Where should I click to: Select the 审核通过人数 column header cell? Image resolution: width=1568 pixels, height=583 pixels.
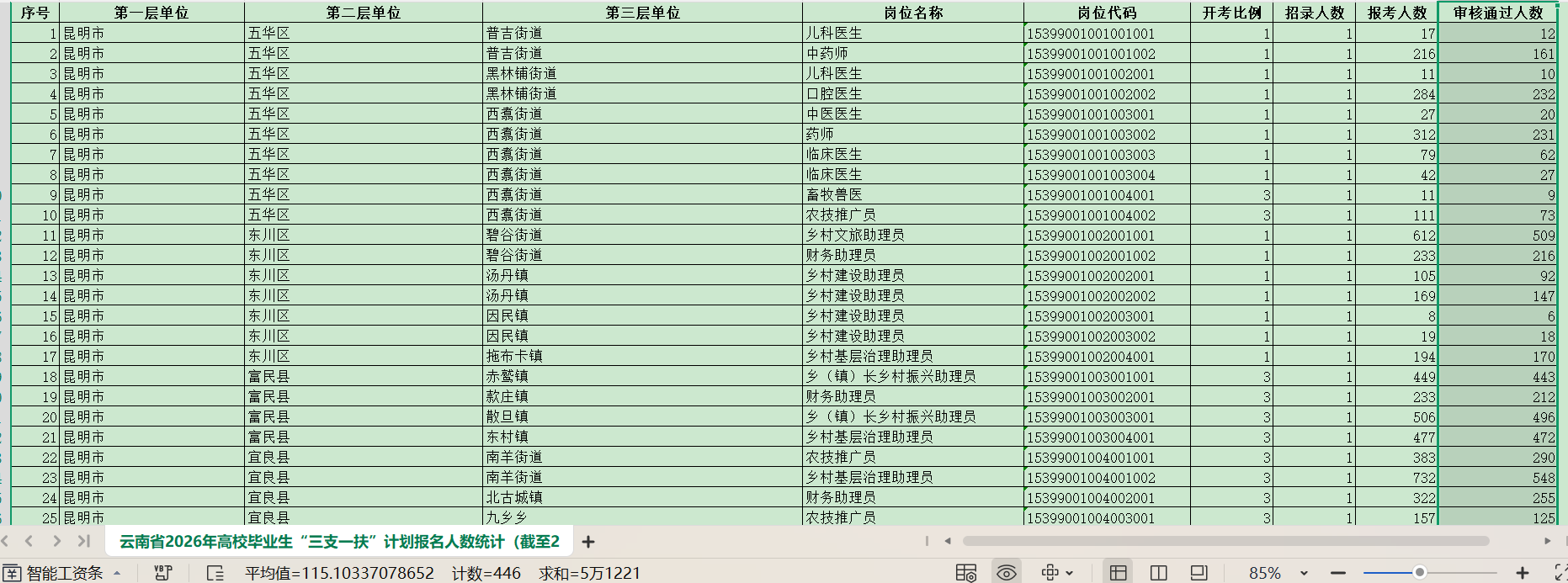(1497, 13)
